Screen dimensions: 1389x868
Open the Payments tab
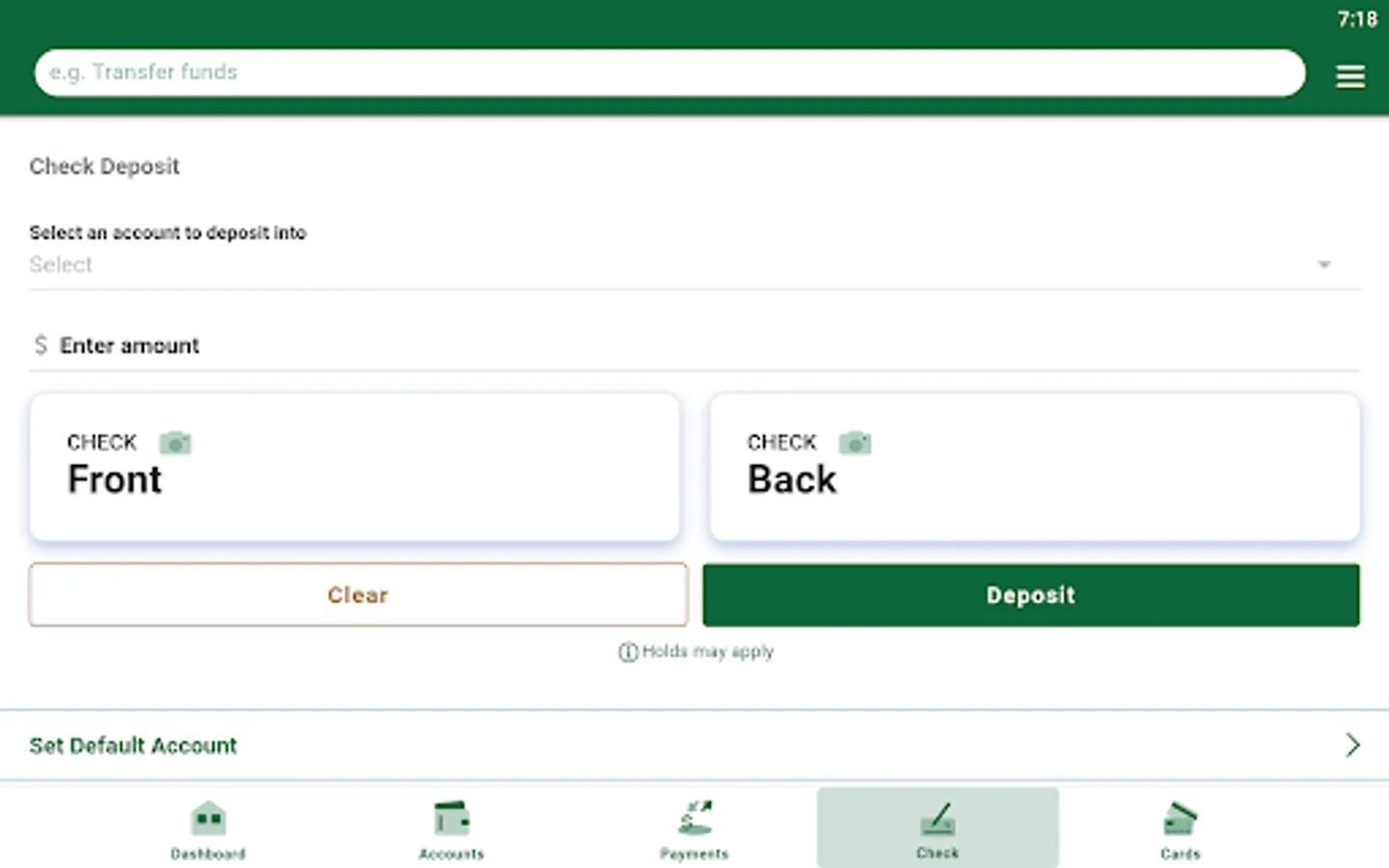694,829
